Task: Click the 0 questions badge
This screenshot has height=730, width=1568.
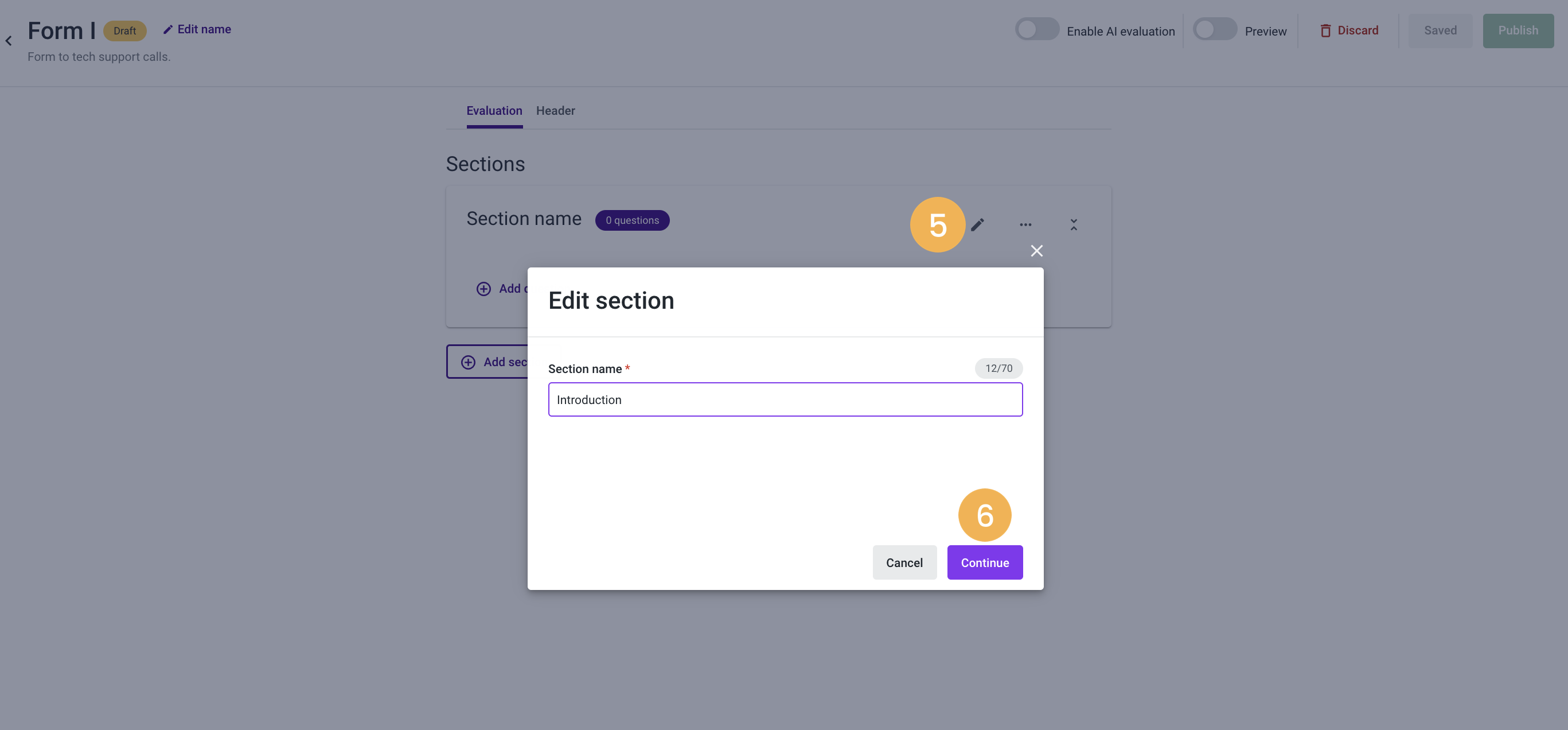Action: click(632, 220)
